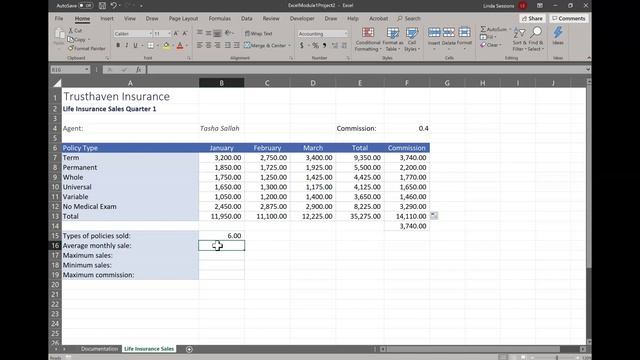Open Format as Table gallery
This screenshot has height=360, width=640.
pyautogui.click(x=393, y=39)
